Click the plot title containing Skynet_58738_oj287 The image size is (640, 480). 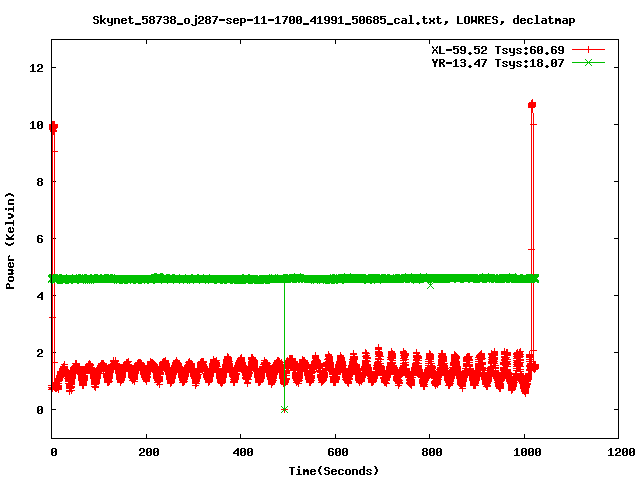[x=333, y=20]
